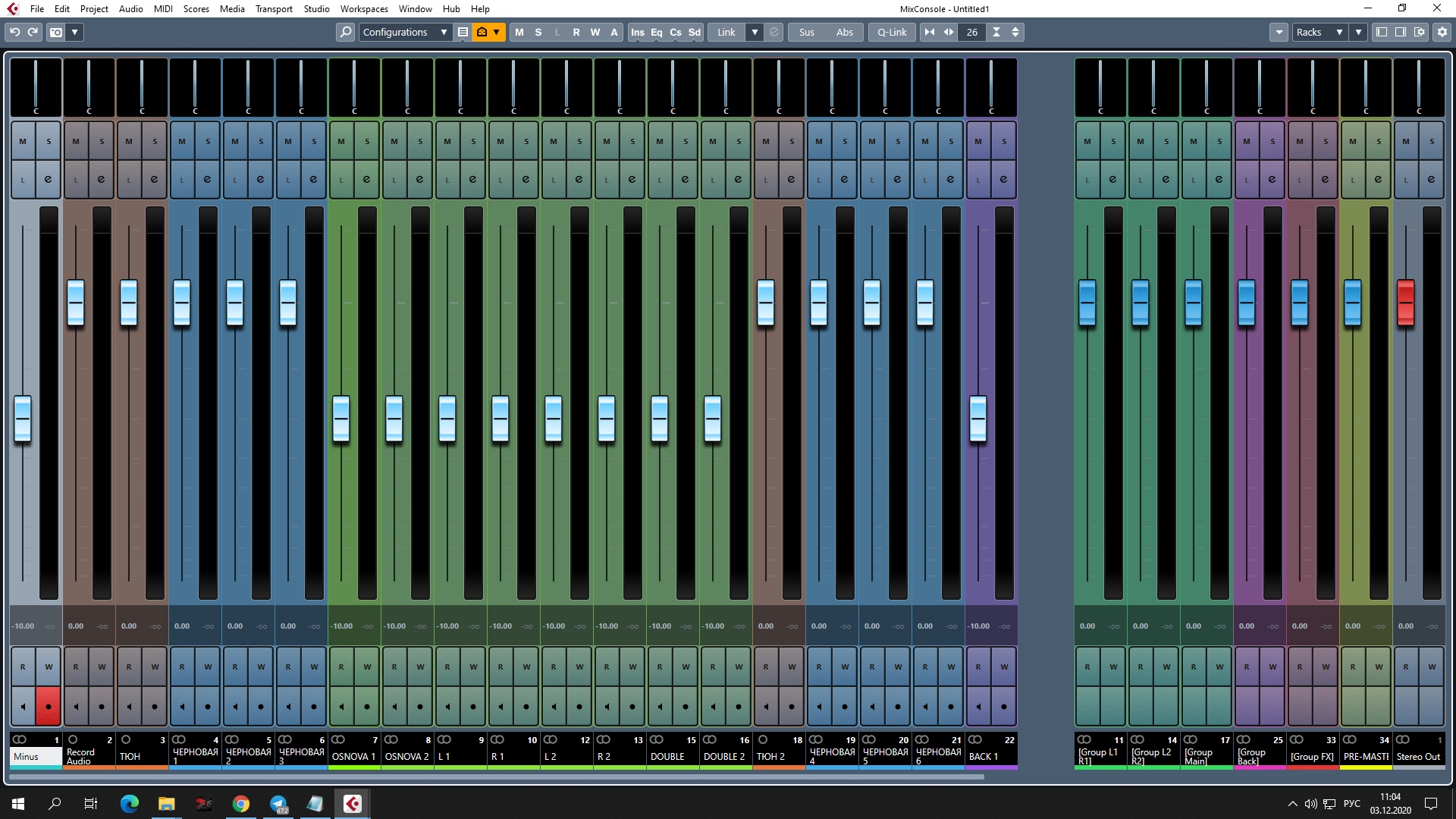Click the Cubase icon in Windows taskbar
1456x819 pixels.
[x=352, y=804]
